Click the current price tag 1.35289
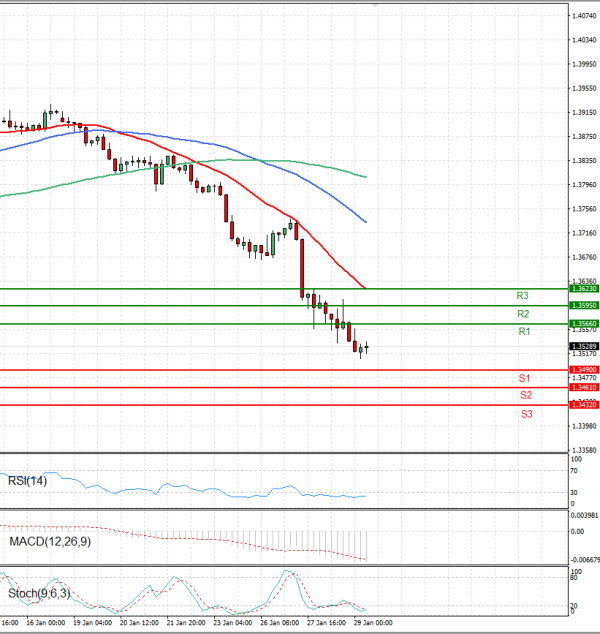Screen dimensions: 600x634 [x=584, y=346]
